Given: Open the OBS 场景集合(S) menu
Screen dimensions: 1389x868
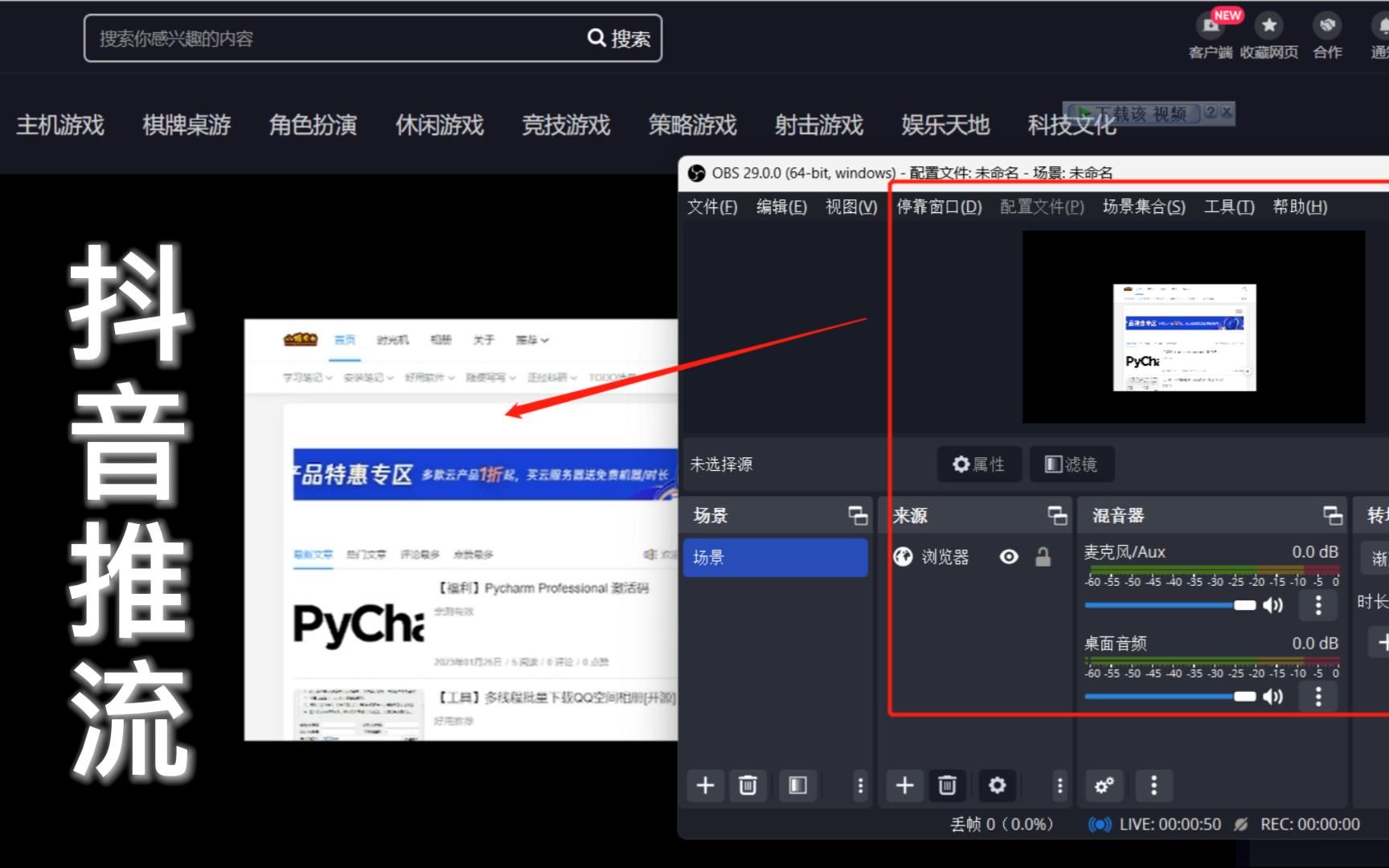Looking at the screenshot, I should (1144, 207).
